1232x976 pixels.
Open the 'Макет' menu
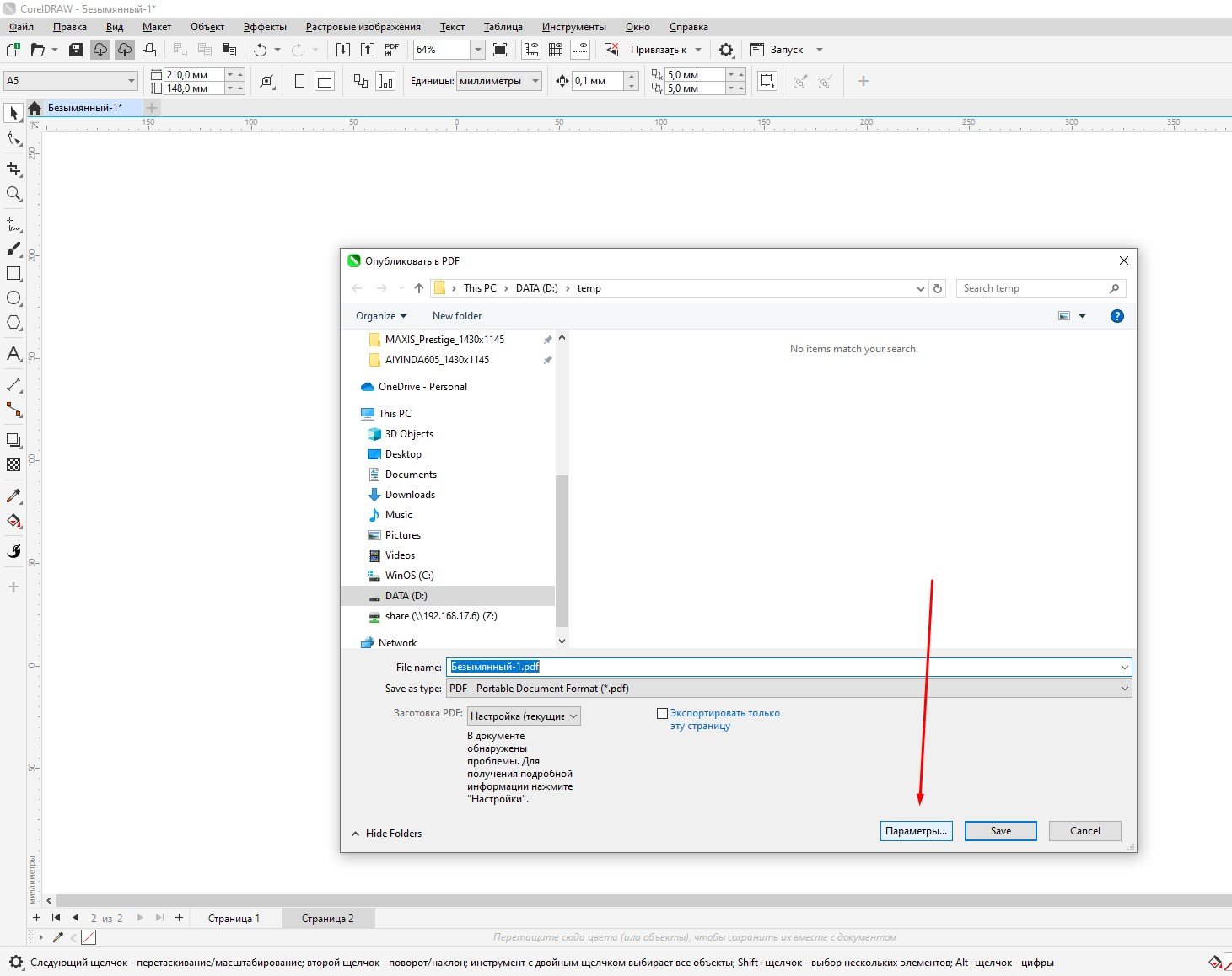pyautogui.click(x=156, y=27)
